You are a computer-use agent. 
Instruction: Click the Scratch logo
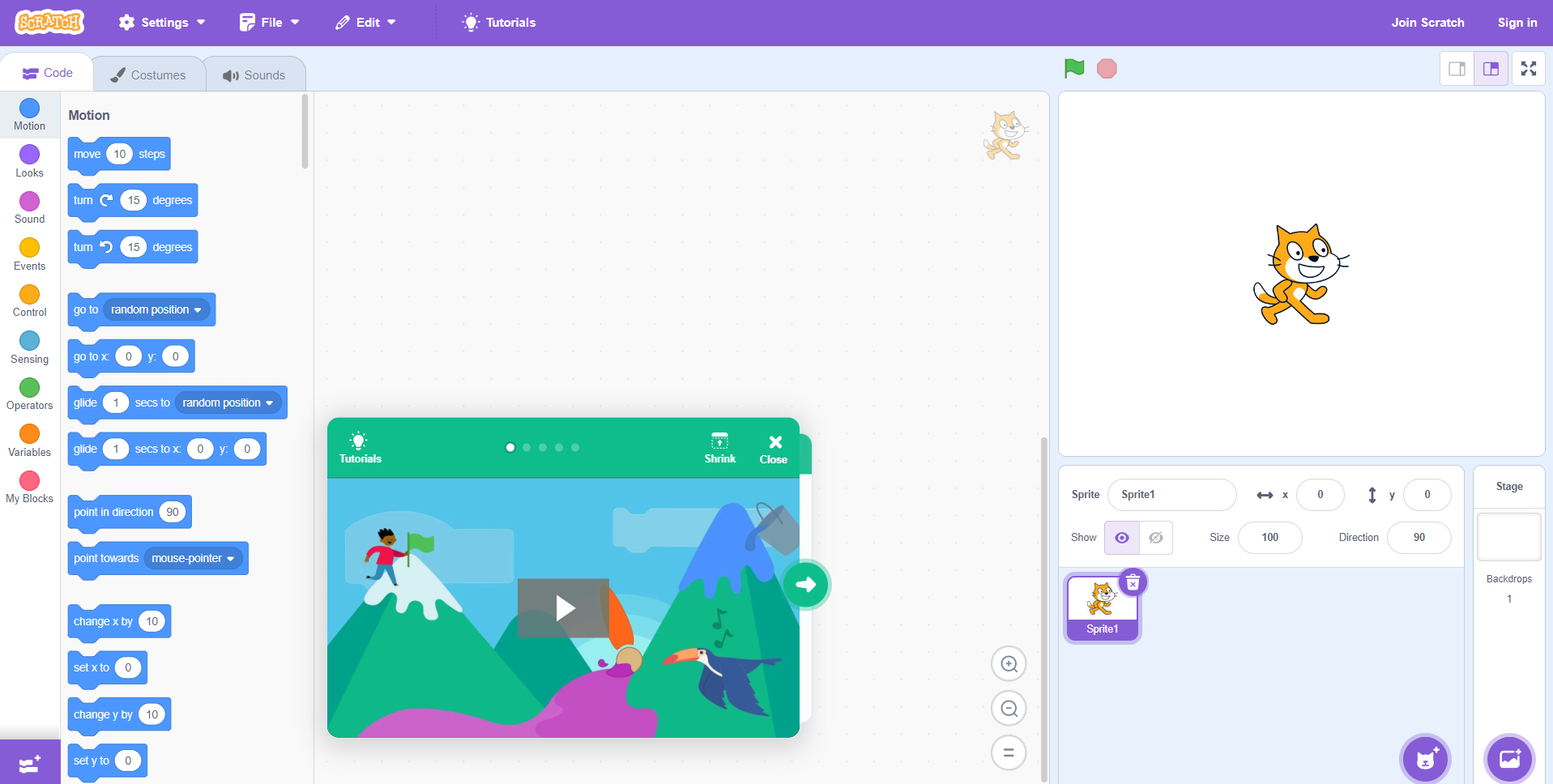click(x=49, y=22)
